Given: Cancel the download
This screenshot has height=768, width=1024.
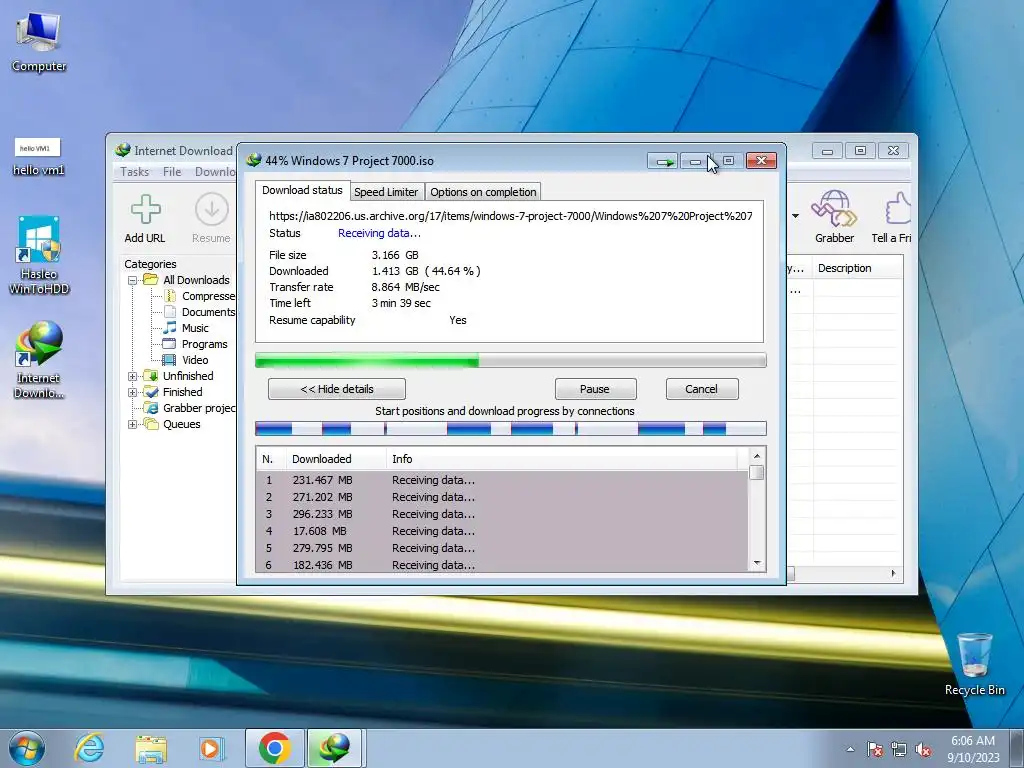Looking at the screenshot, I should 702,389.
